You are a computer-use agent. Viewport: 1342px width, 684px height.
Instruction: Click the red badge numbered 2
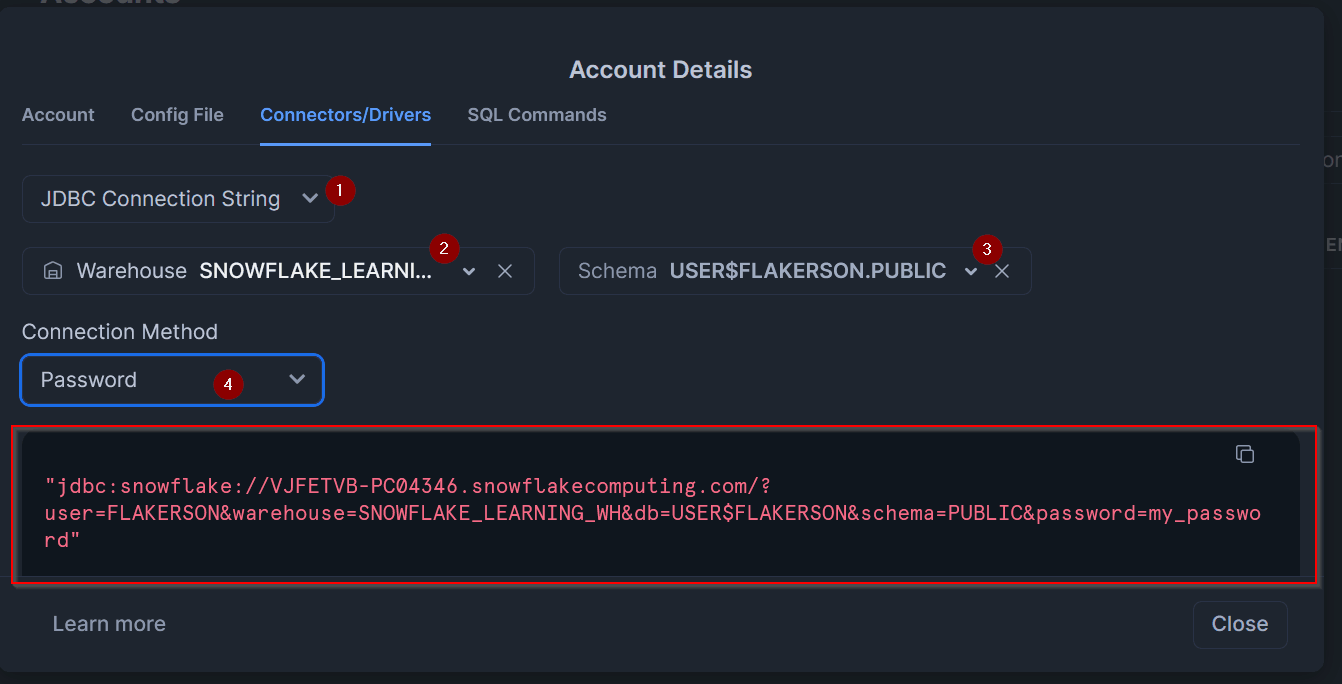(x=444, y=248)
